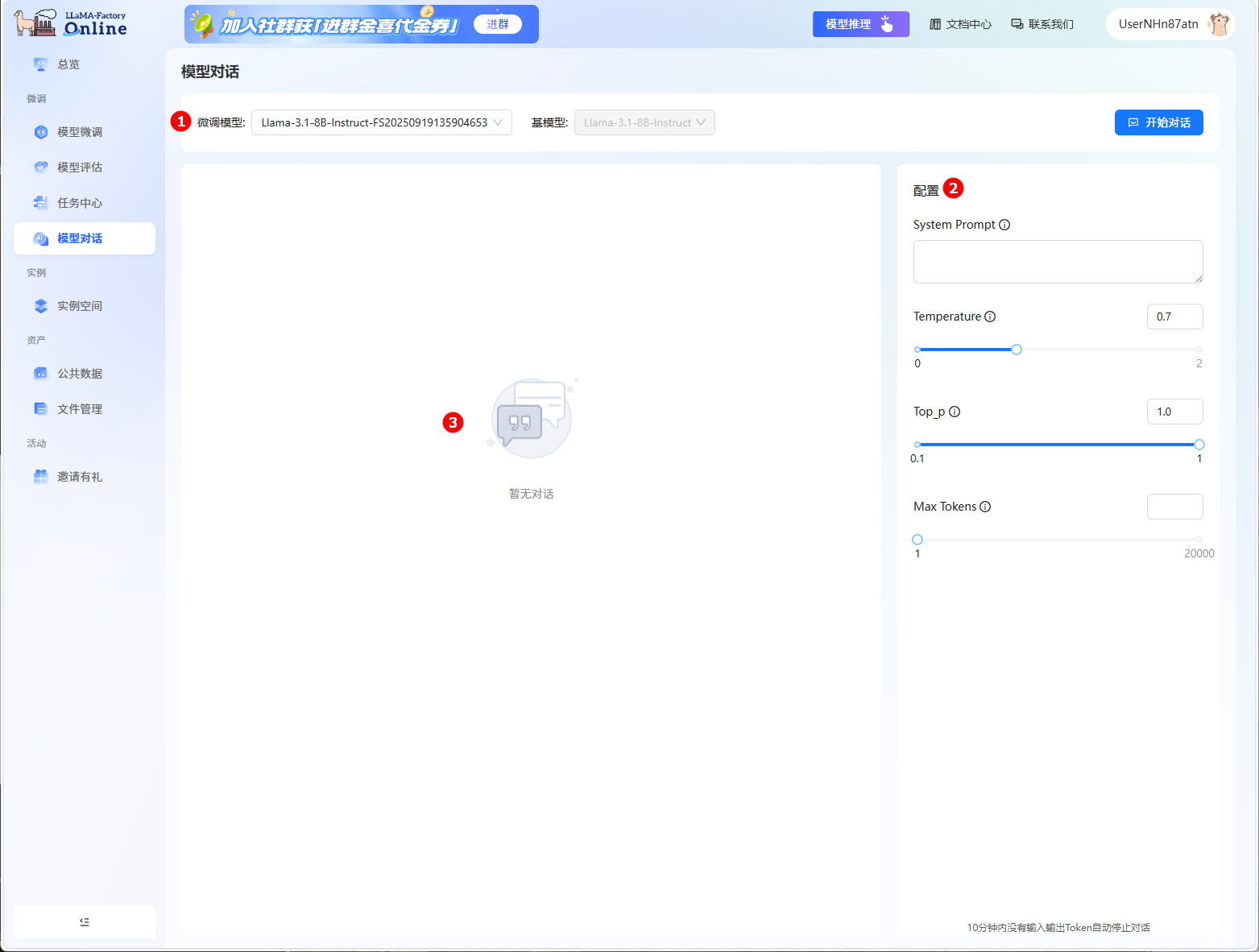The image size is (1259, 952).
Task: Click the LLaMA-Factory Online logo
Action: (x=71, y=23)
